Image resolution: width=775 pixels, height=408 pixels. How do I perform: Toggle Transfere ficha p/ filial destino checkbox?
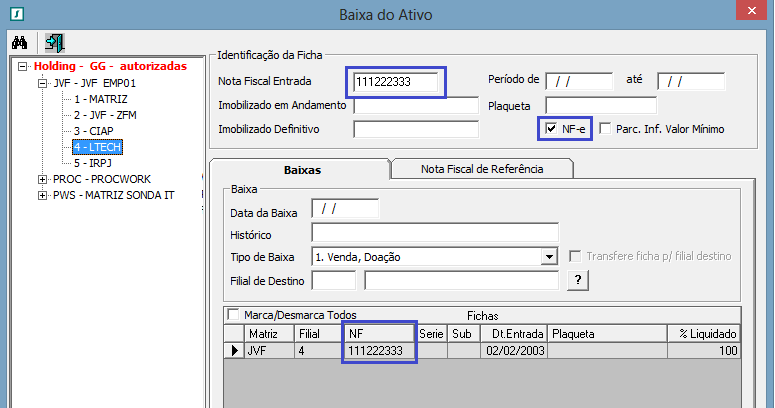(575, 256)
